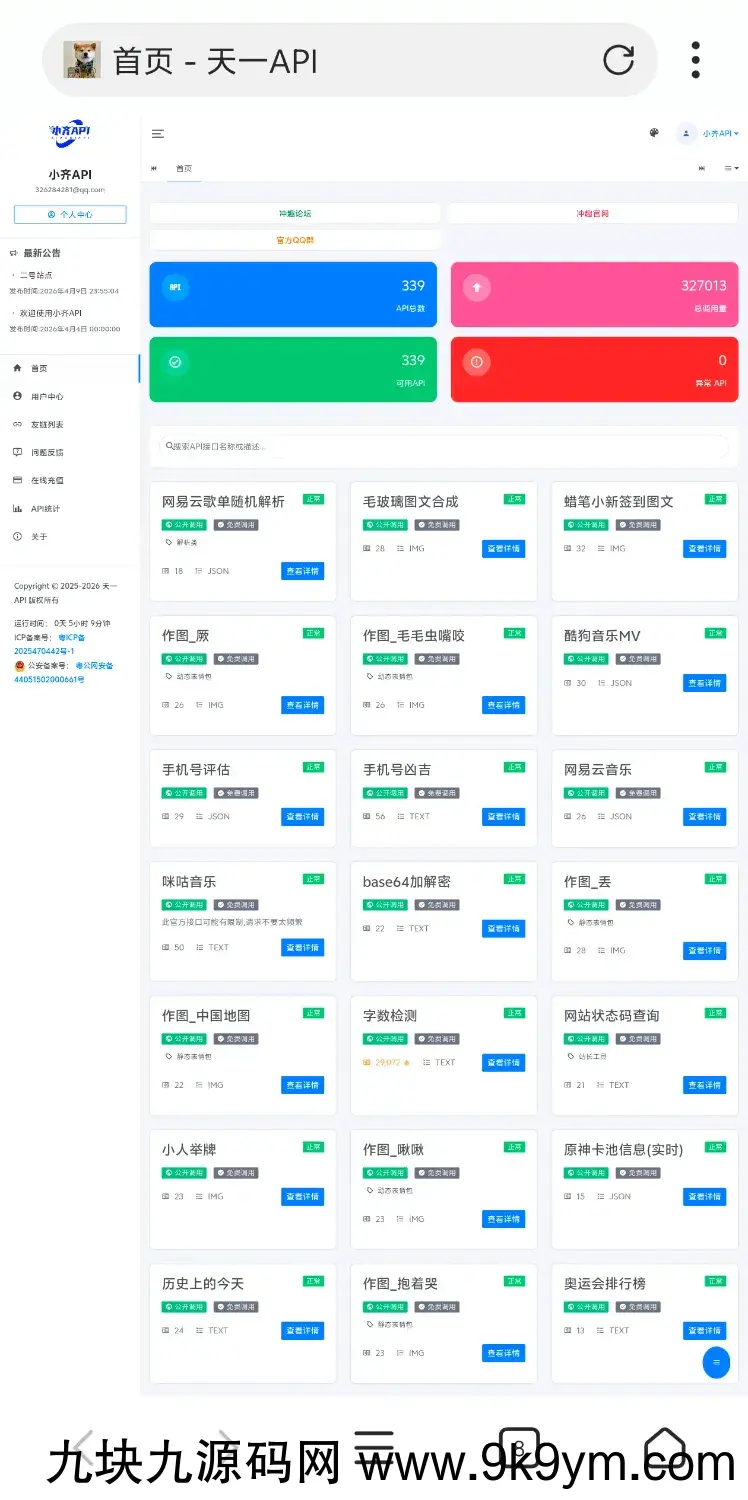Toggle the sidebar with the hamburger icon
Image resolution: width=748 pixels, height=1500 pixels.
point(158,134)
